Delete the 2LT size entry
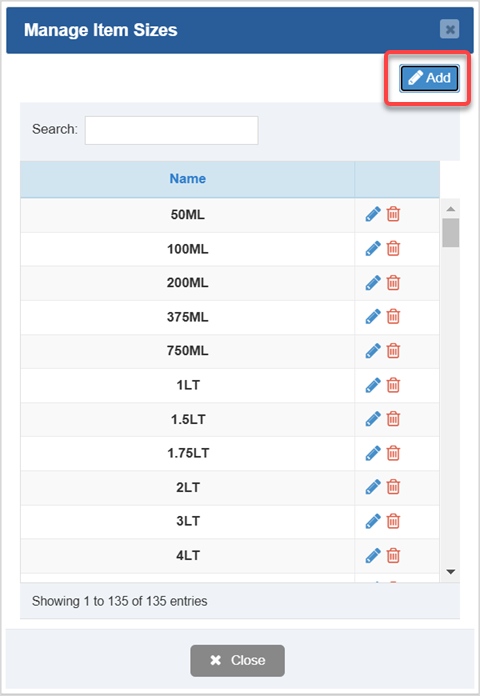 (393, 487)
